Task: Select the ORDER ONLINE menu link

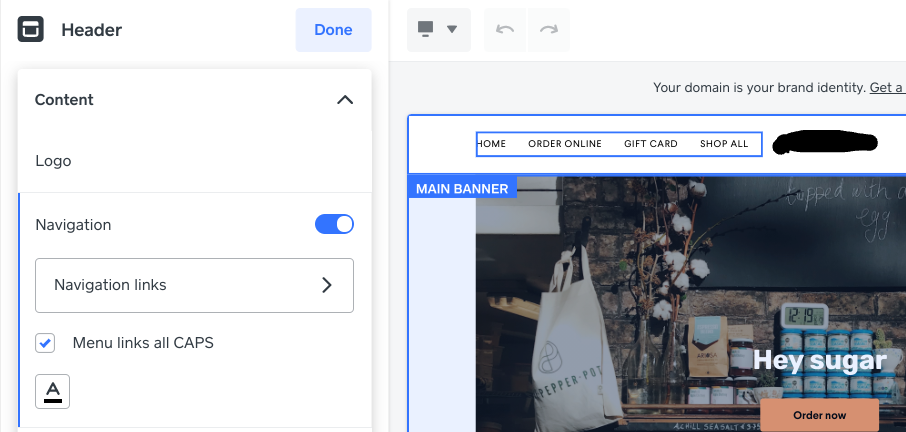Action: pos(565,144)
